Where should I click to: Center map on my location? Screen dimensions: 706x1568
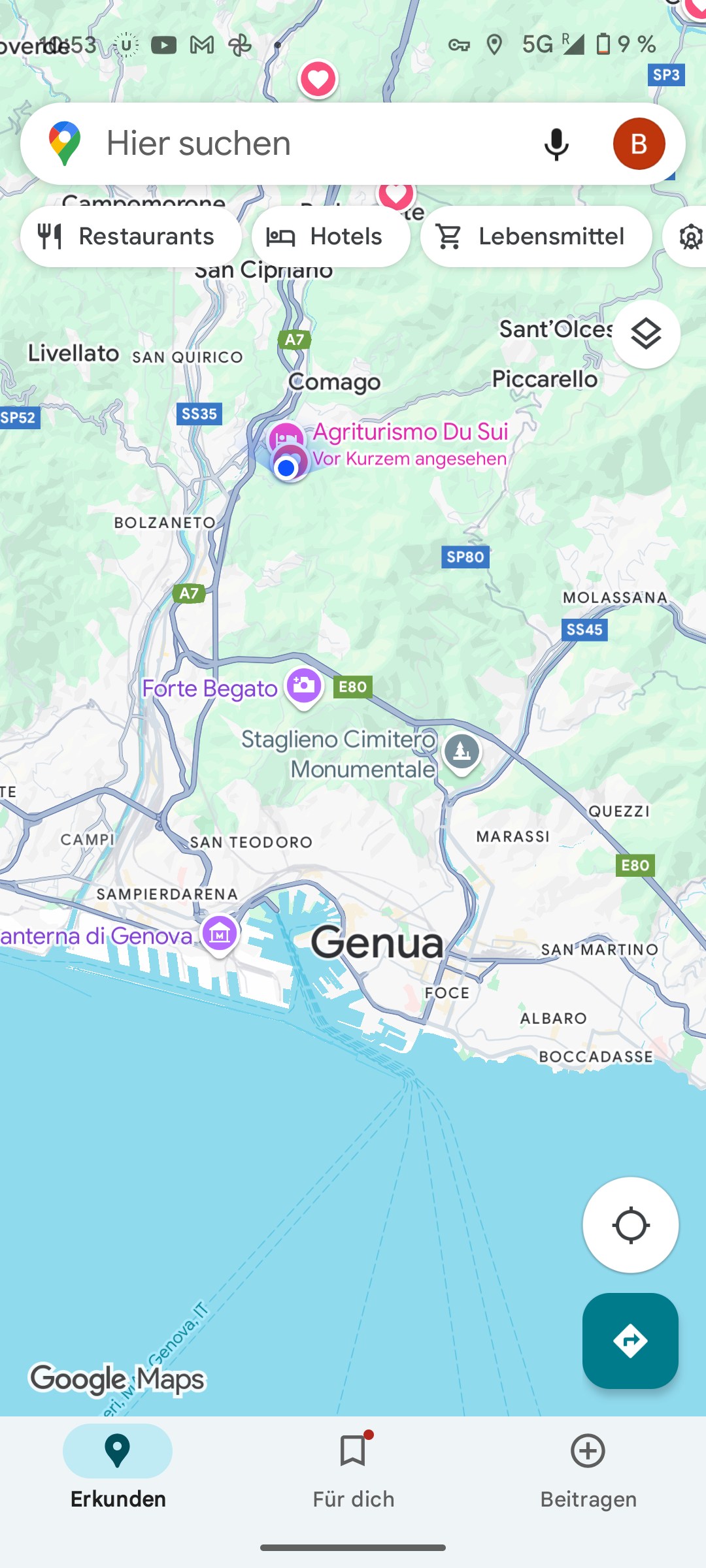click(630, 1225)
